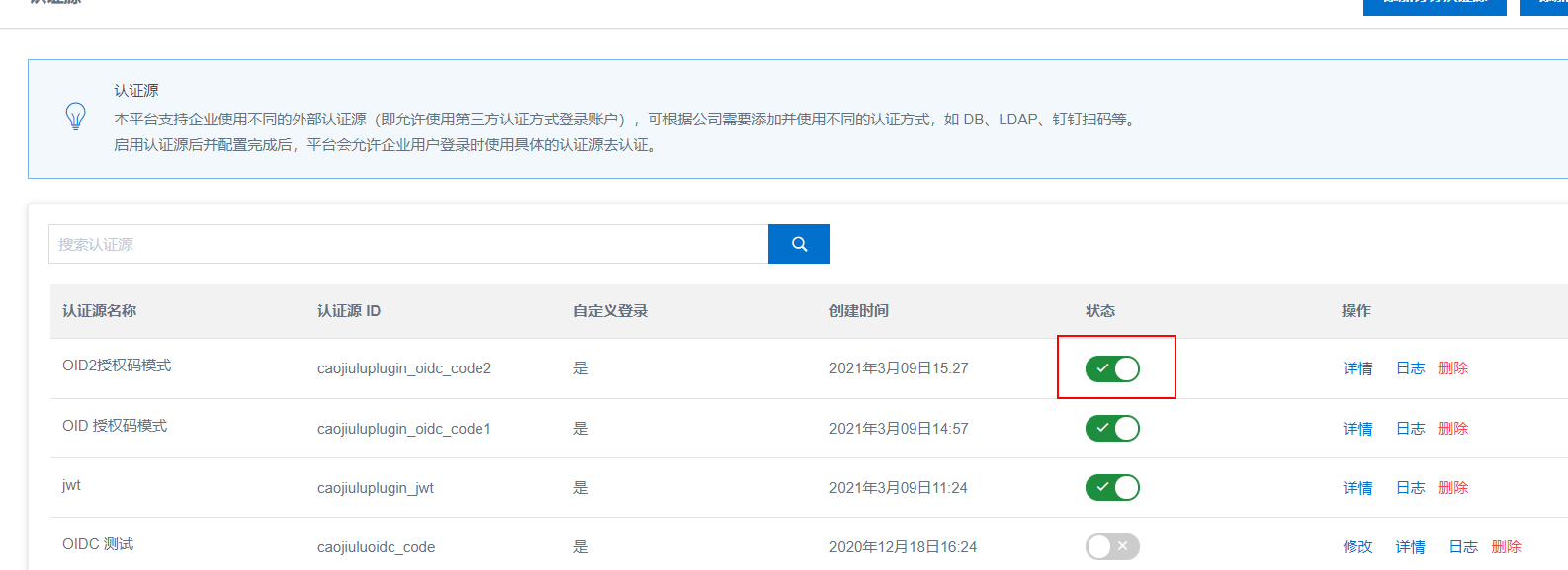This screenshot has height=570, width=1568.
Task: View 日志 for the jwt source
Action: pyautogui.click(x=1410, y=488)
